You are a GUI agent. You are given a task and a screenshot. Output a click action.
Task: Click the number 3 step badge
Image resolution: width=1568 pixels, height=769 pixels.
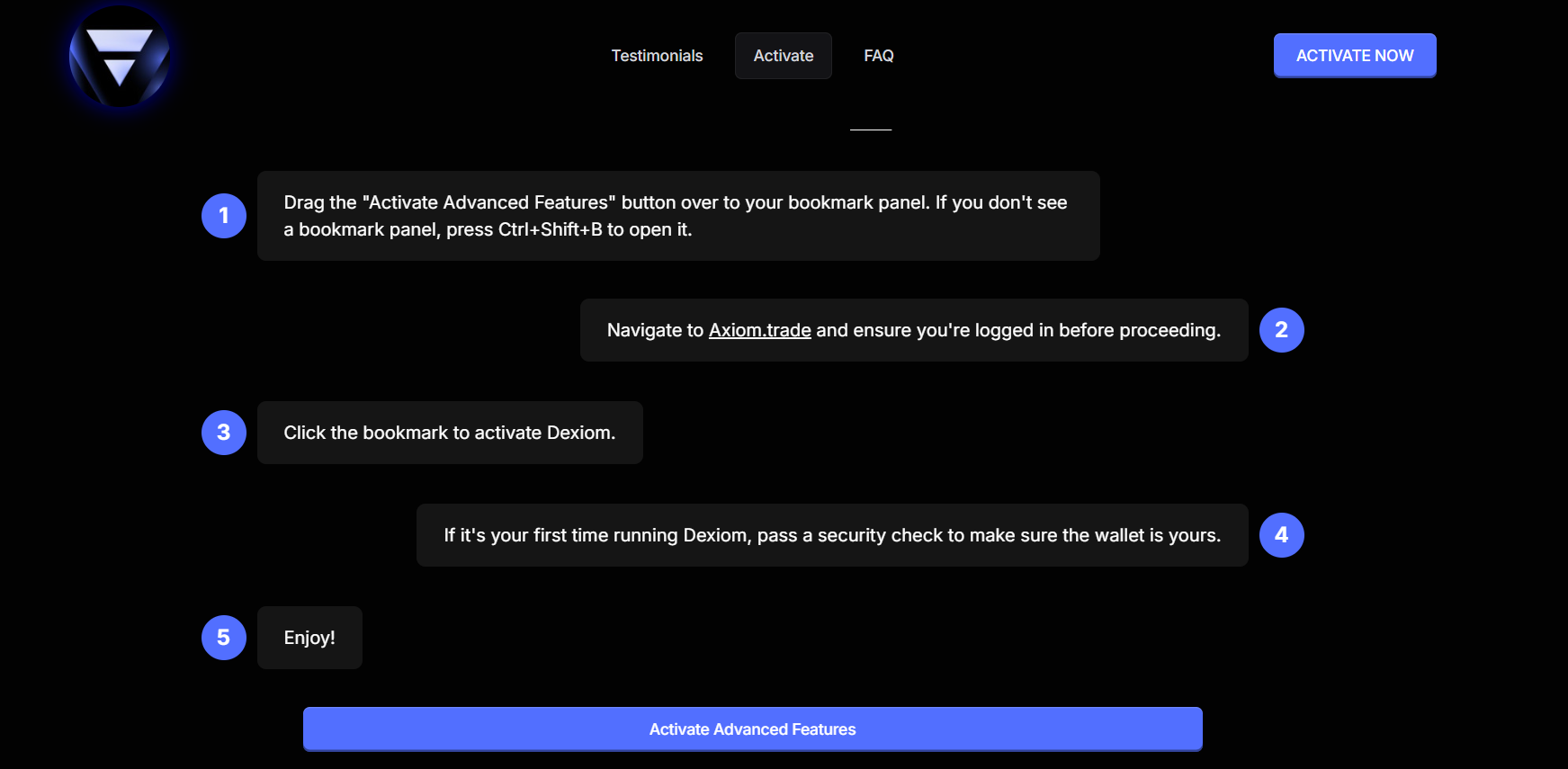224,433
